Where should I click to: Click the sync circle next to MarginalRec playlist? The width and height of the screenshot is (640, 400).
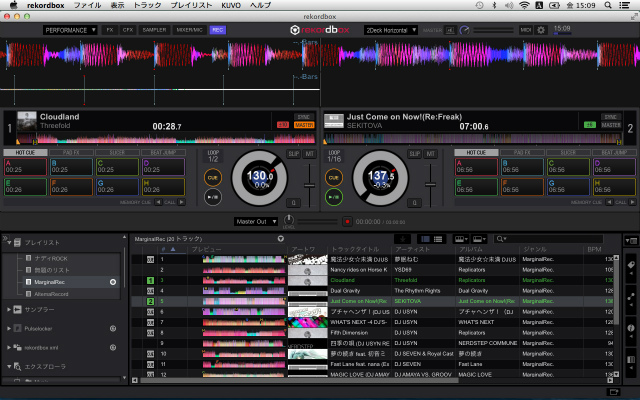113,282
